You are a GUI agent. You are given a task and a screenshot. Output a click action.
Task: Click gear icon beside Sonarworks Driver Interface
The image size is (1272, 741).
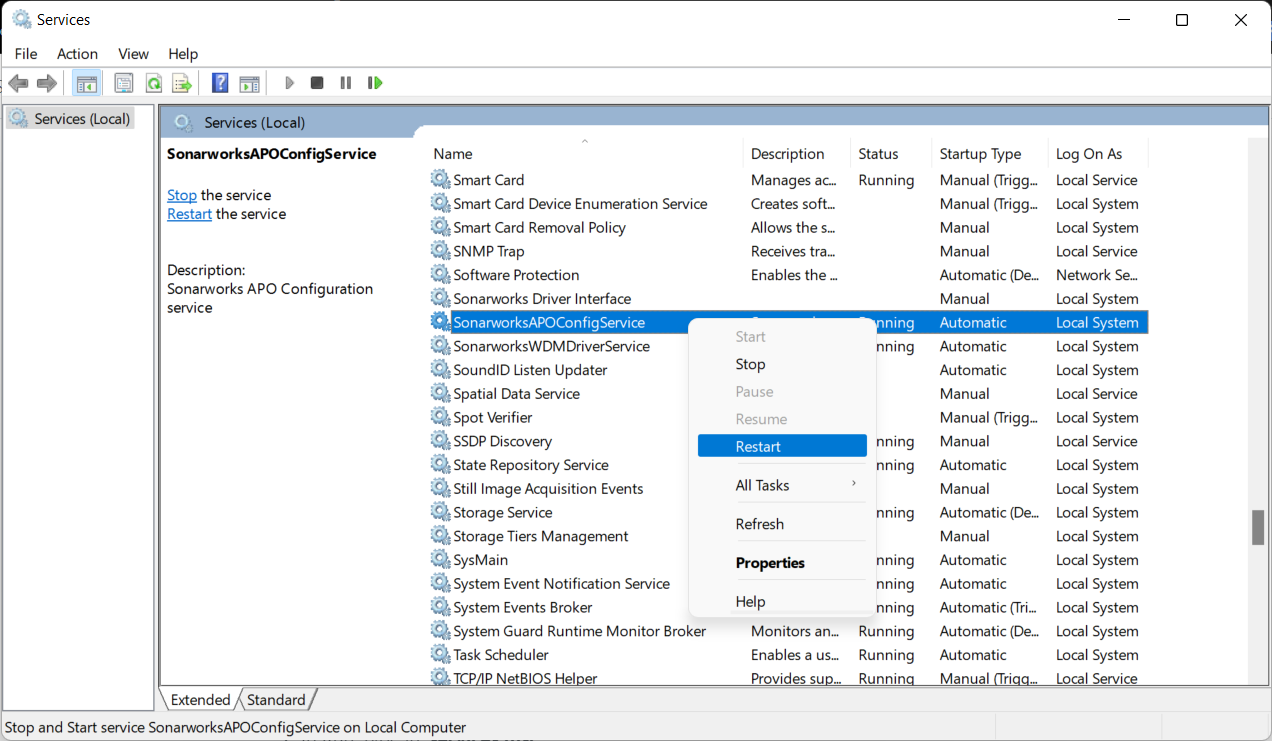point(440,299)
